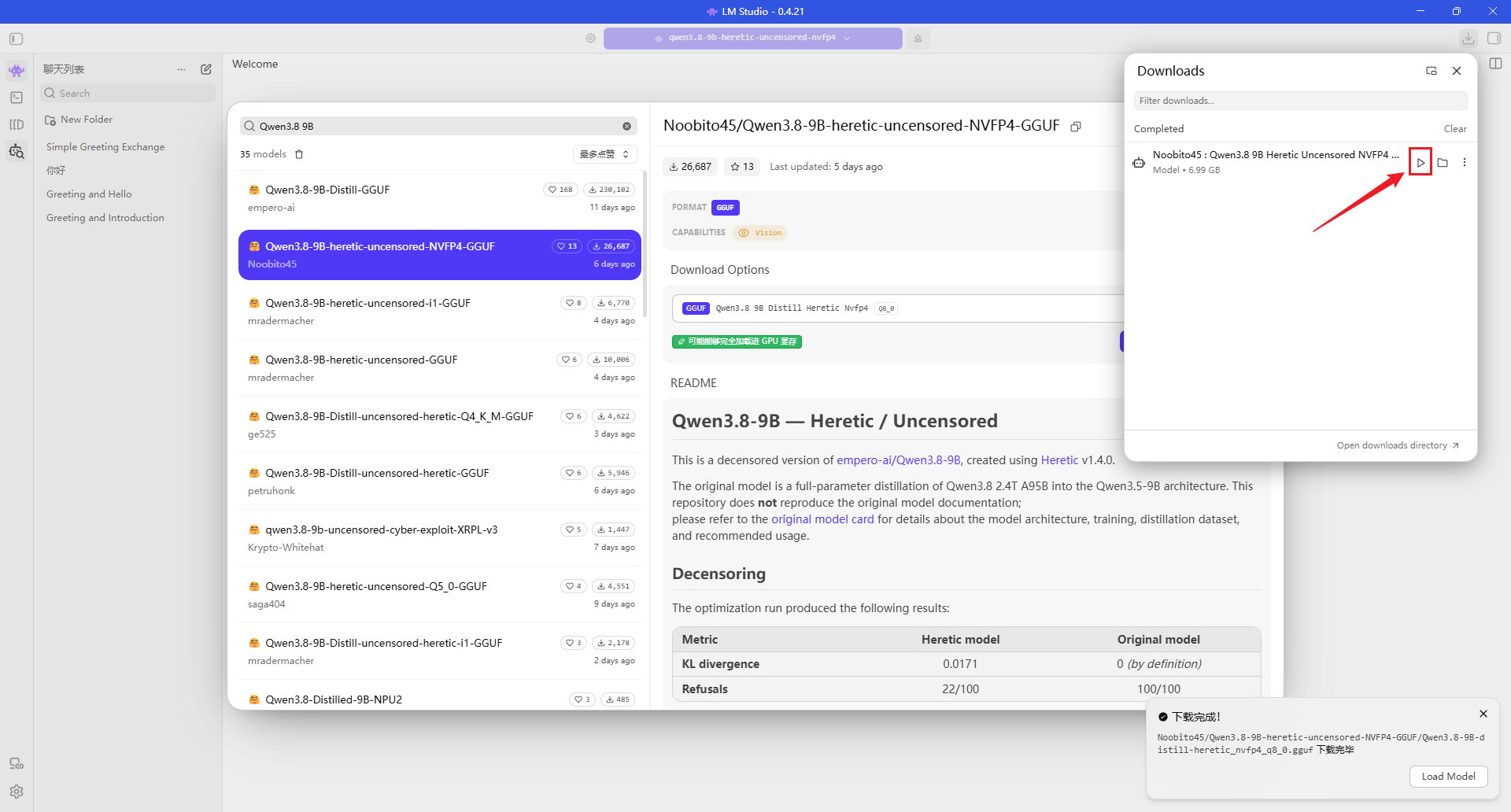
Task: Create a New Folder in chat list
Action: [x=79, y=120]
